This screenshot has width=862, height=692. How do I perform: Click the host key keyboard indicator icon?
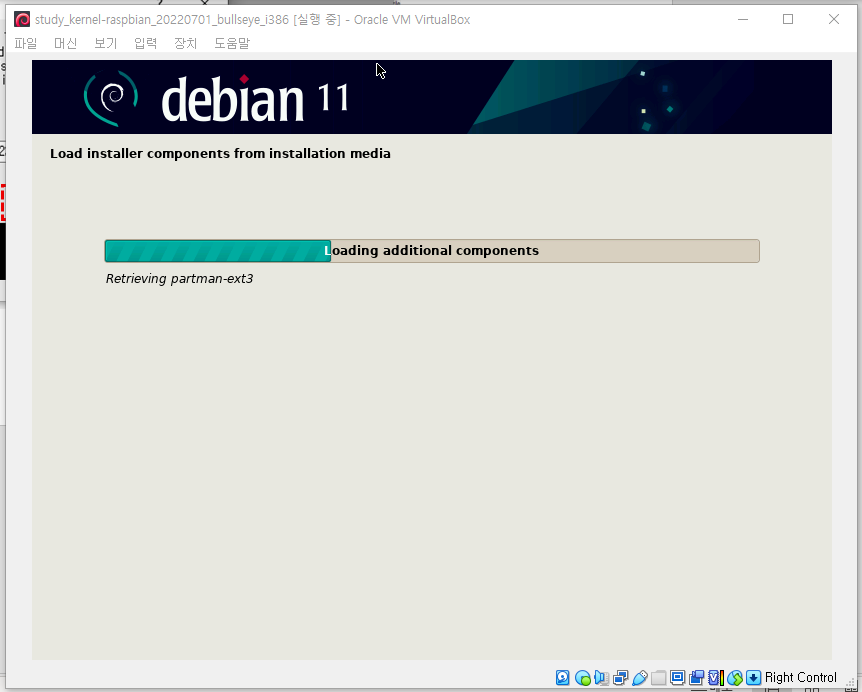pos(753,677)
